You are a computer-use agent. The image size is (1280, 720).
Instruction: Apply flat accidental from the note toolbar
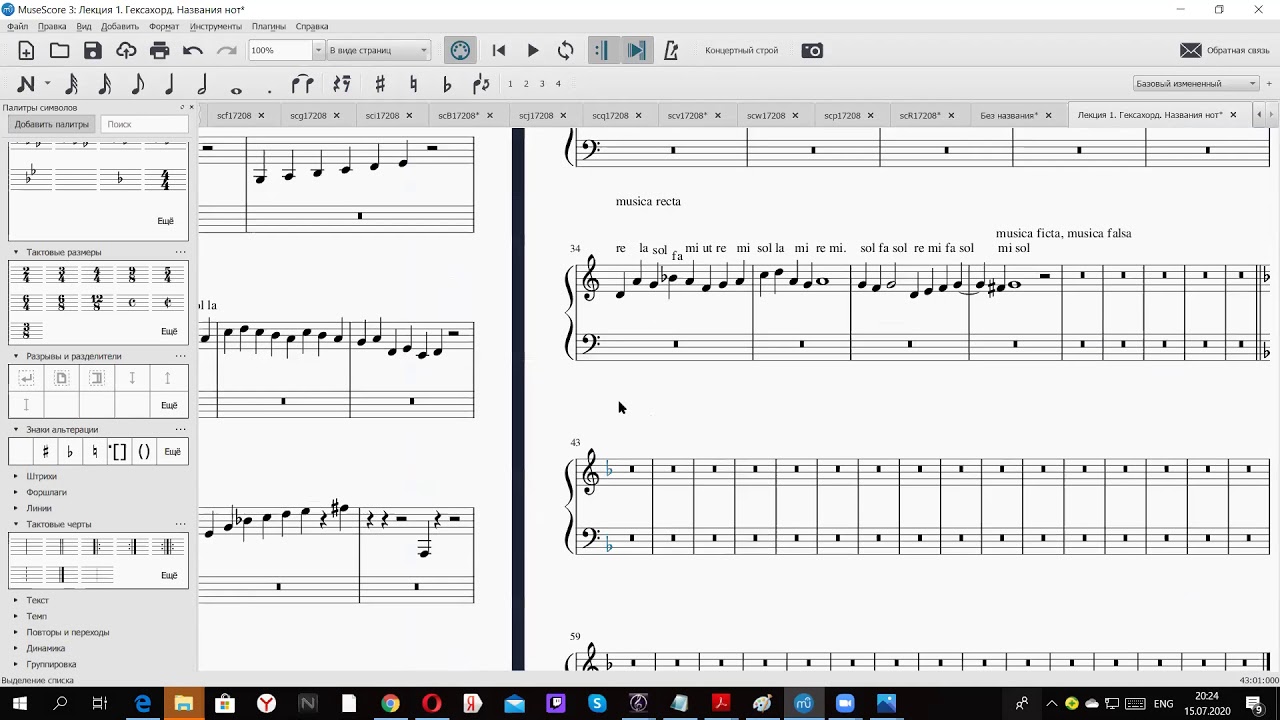tap(447, 84)
